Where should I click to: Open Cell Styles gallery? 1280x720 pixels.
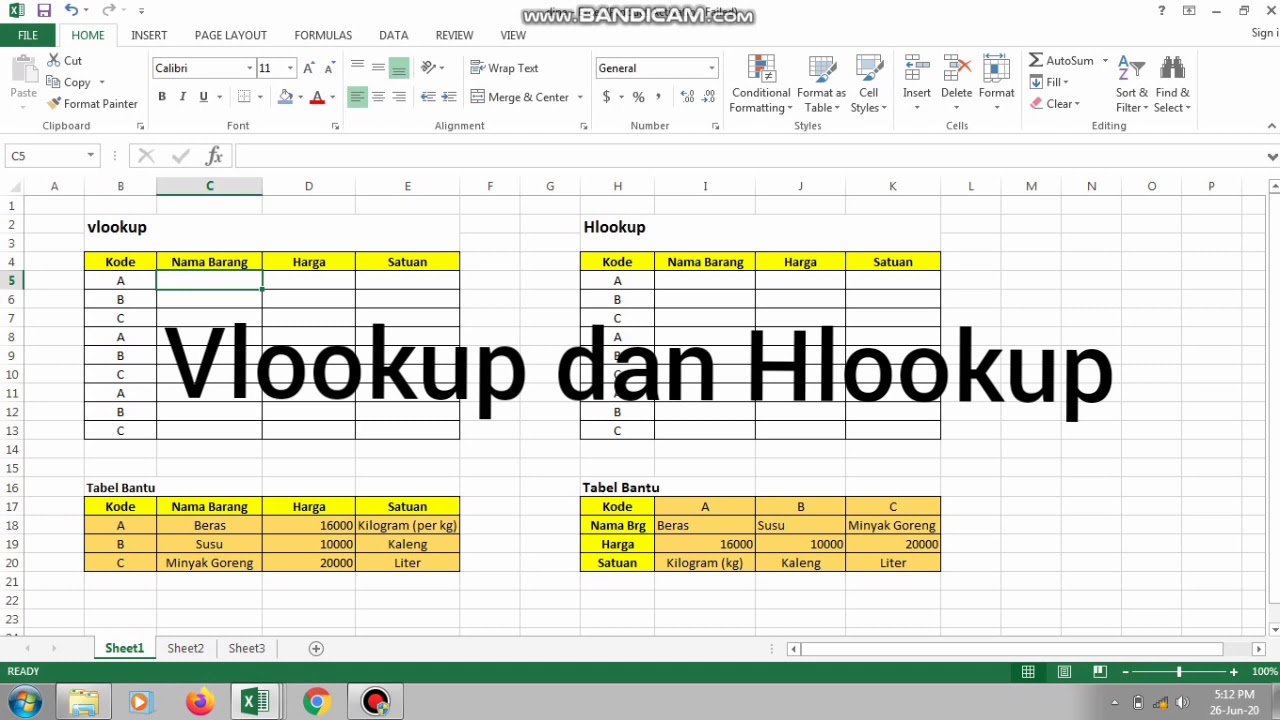868,84
